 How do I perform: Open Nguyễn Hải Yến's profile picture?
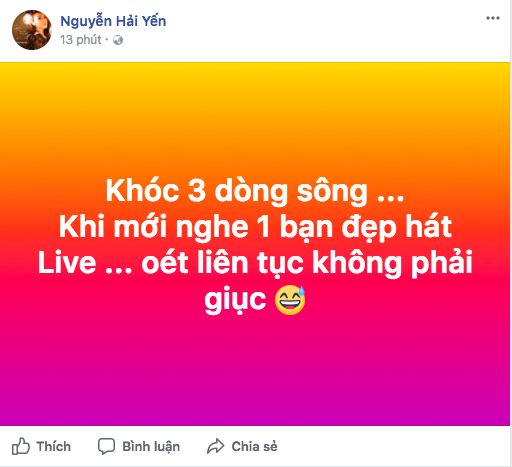tap(32, 30)
